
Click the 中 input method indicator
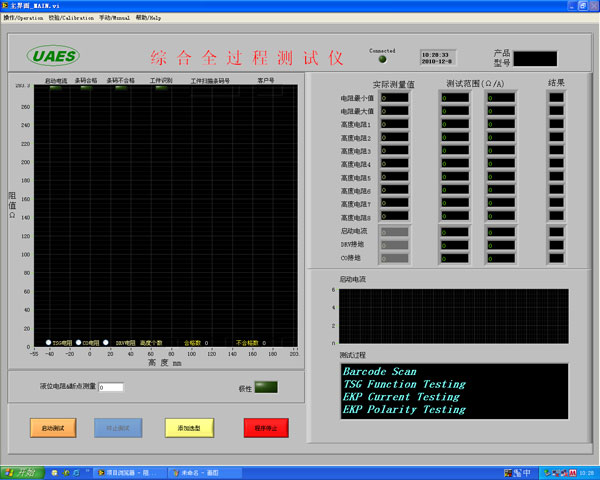tap(527, 473)
